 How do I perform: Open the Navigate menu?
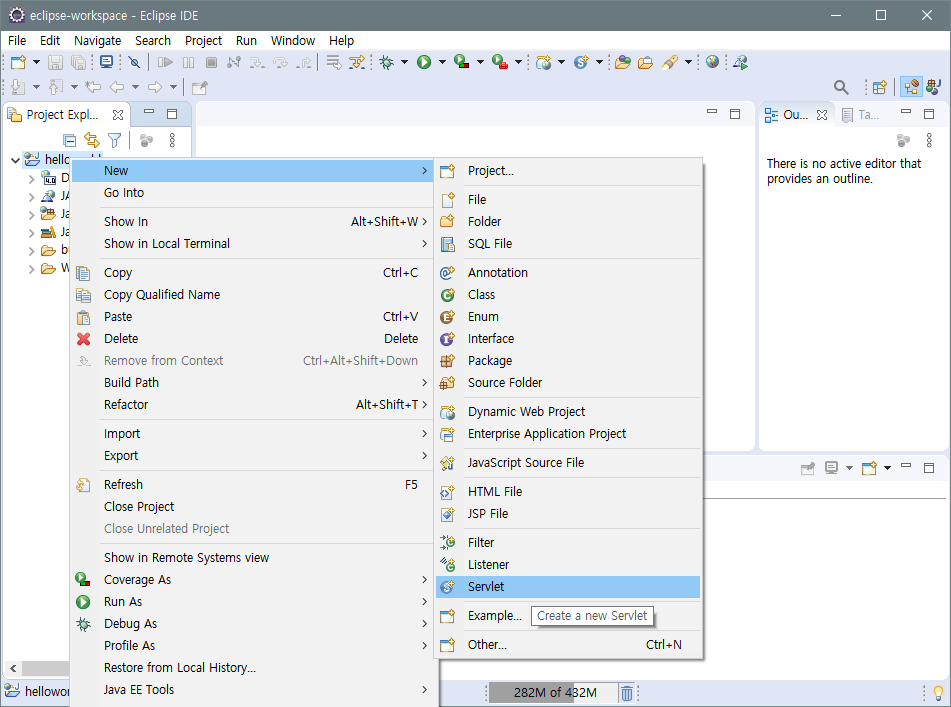[98, 41]
